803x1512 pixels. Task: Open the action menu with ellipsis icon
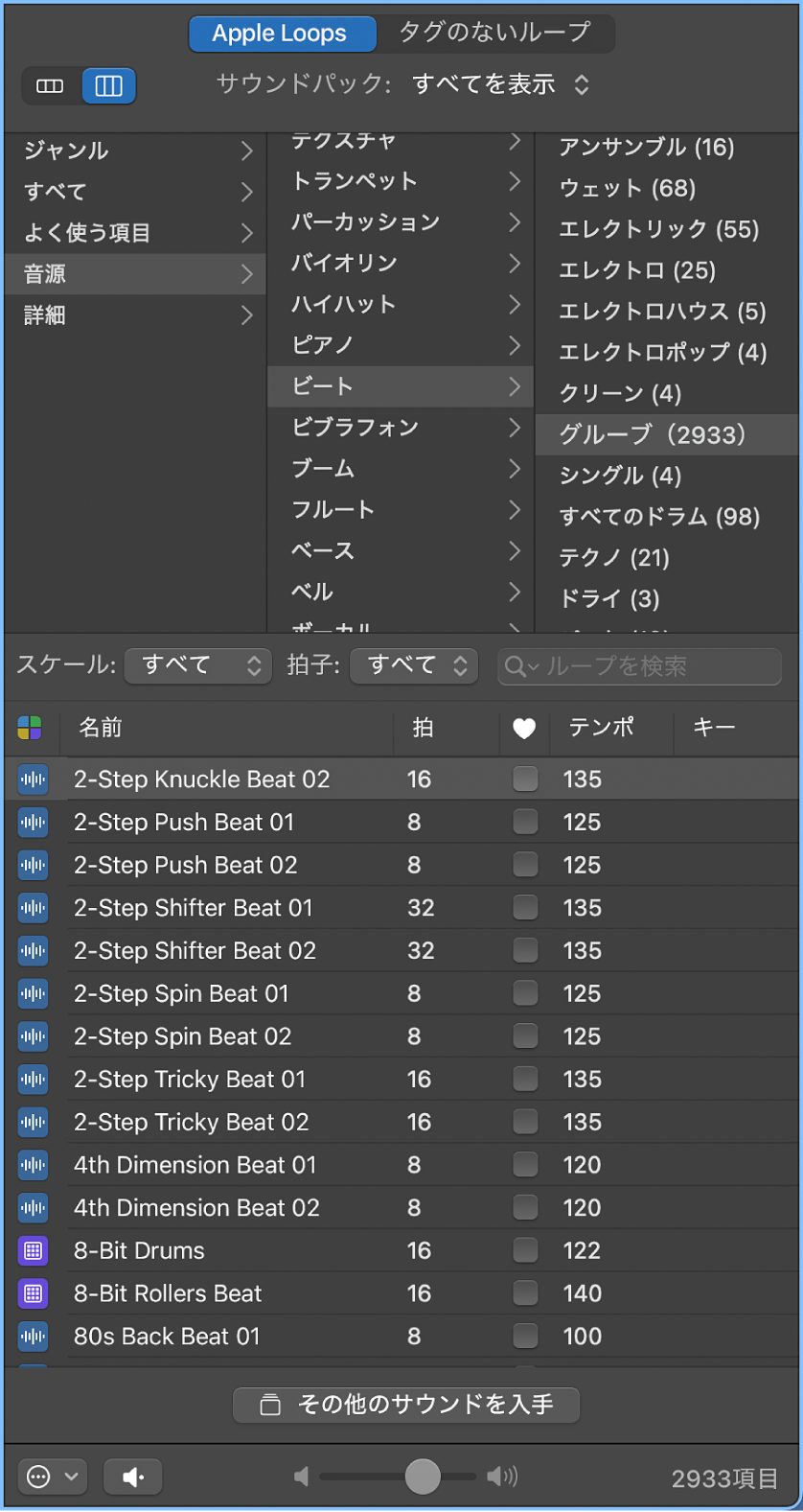coord(53,1477)
